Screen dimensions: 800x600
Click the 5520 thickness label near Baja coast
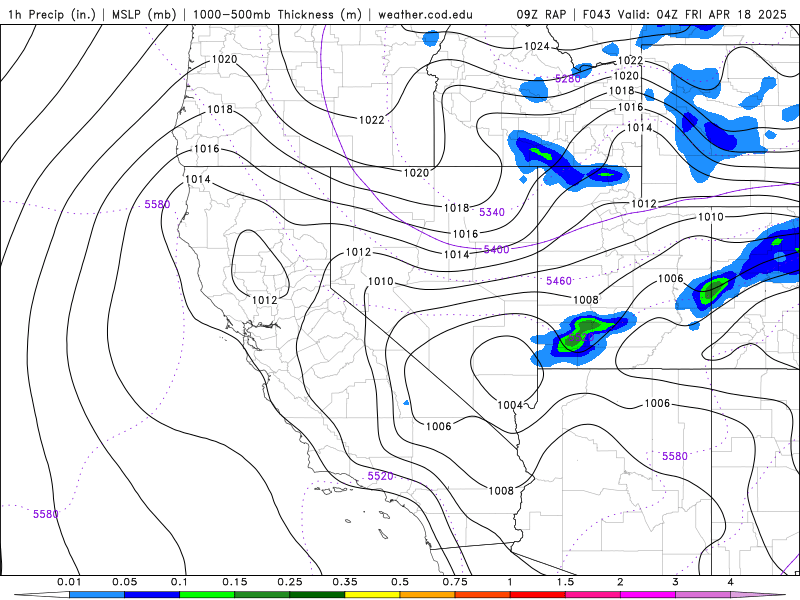(x=380, y=476)
